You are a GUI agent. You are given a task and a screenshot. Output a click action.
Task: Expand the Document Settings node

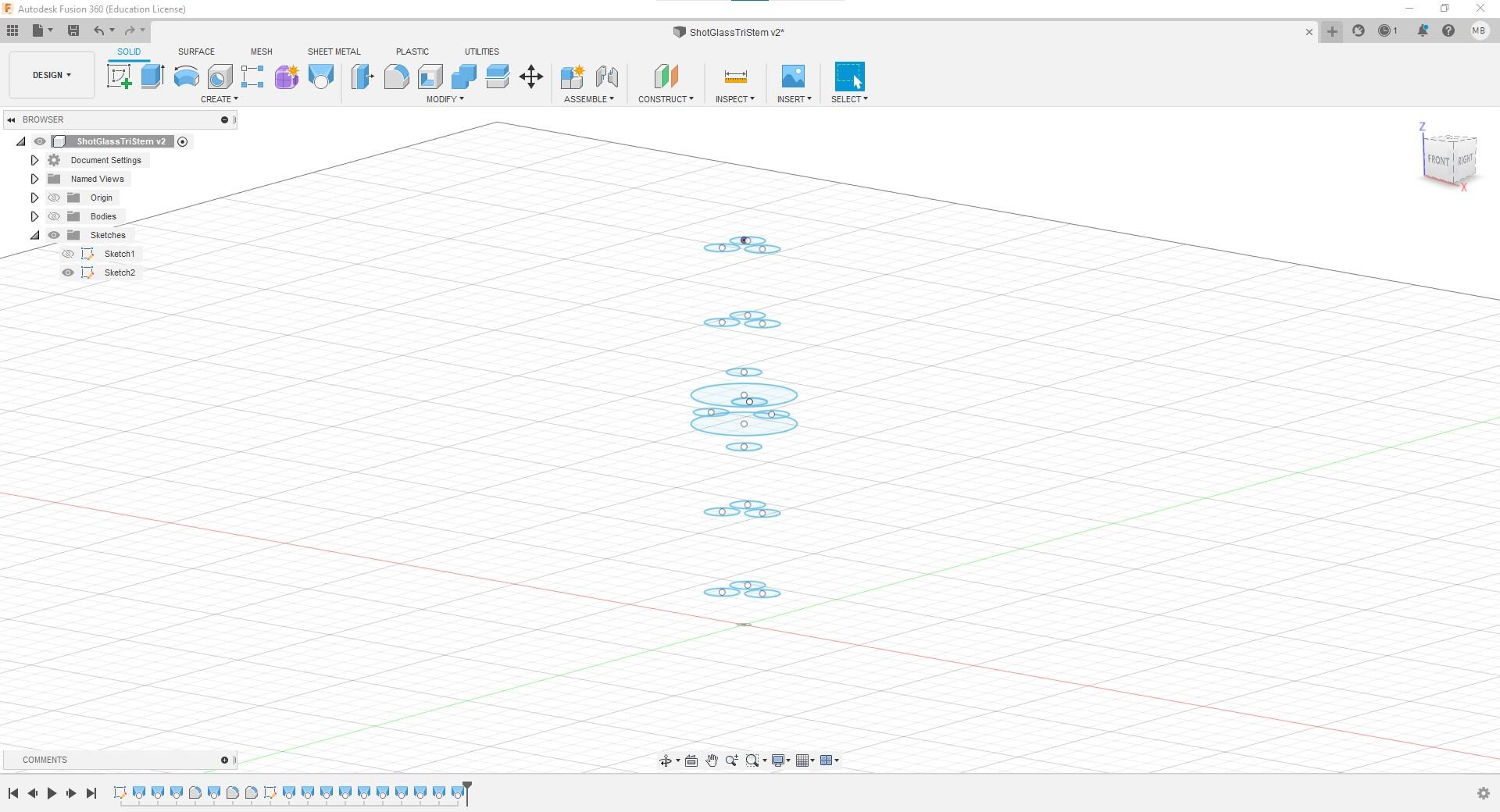pos(34,160)
